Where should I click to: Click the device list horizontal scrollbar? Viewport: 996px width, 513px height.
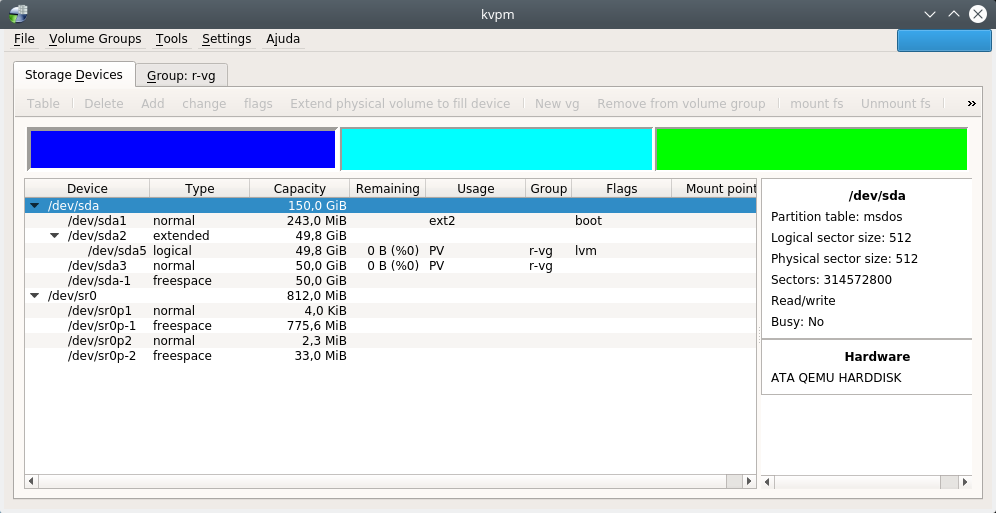390,482
